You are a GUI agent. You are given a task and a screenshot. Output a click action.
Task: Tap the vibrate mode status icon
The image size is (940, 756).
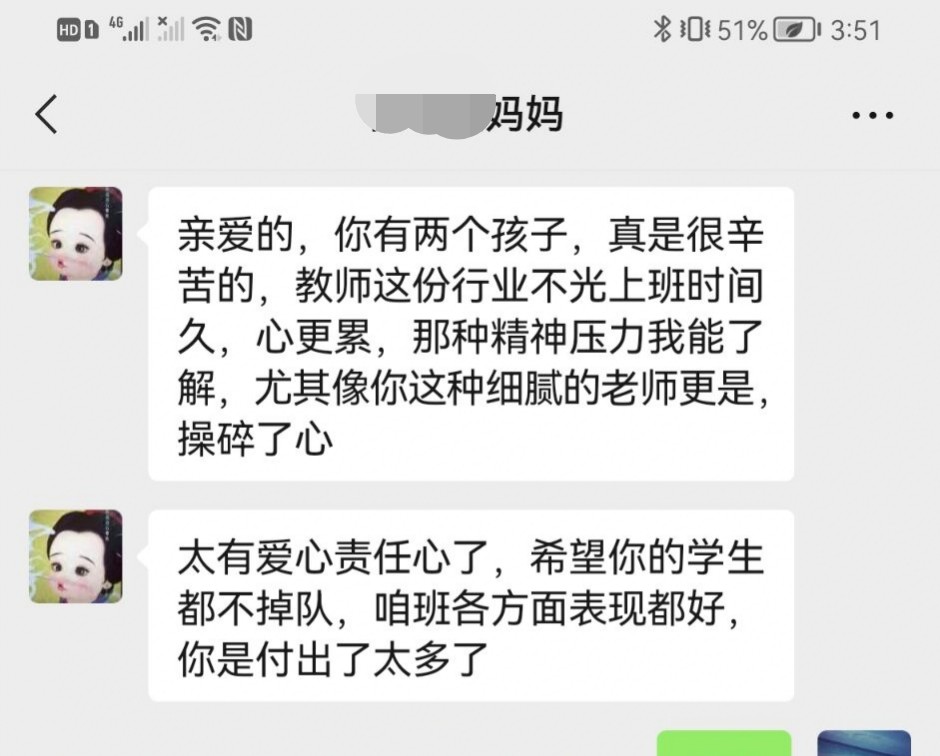coord(695,29)
